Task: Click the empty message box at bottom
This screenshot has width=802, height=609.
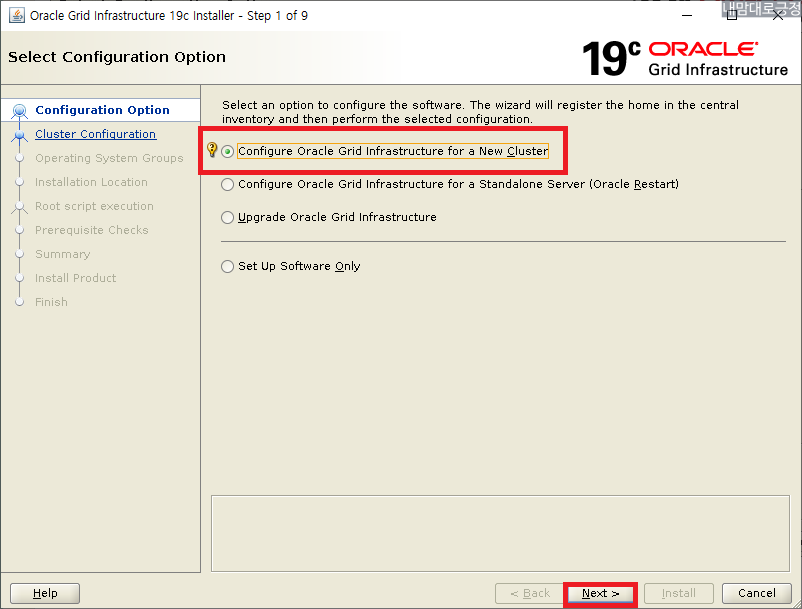Action: [500, 533]
